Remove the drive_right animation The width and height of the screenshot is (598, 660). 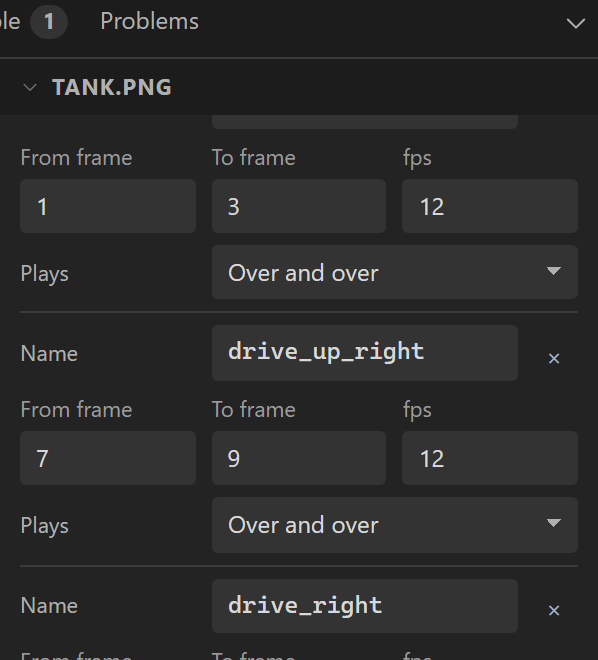(x=554, y=610)
